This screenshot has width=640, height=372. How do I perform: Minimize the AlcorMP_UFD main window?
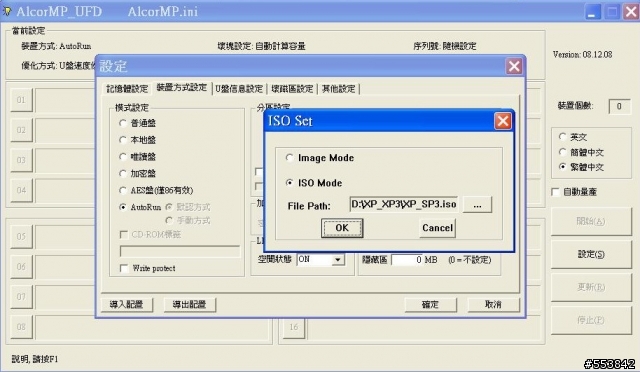(x=593, y=12)
